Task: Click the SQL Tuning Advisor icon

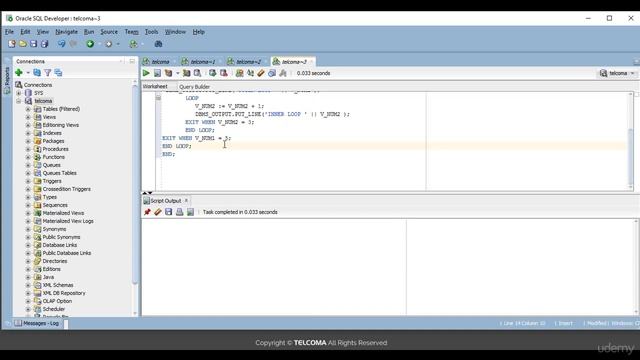Action: (198, 73)
